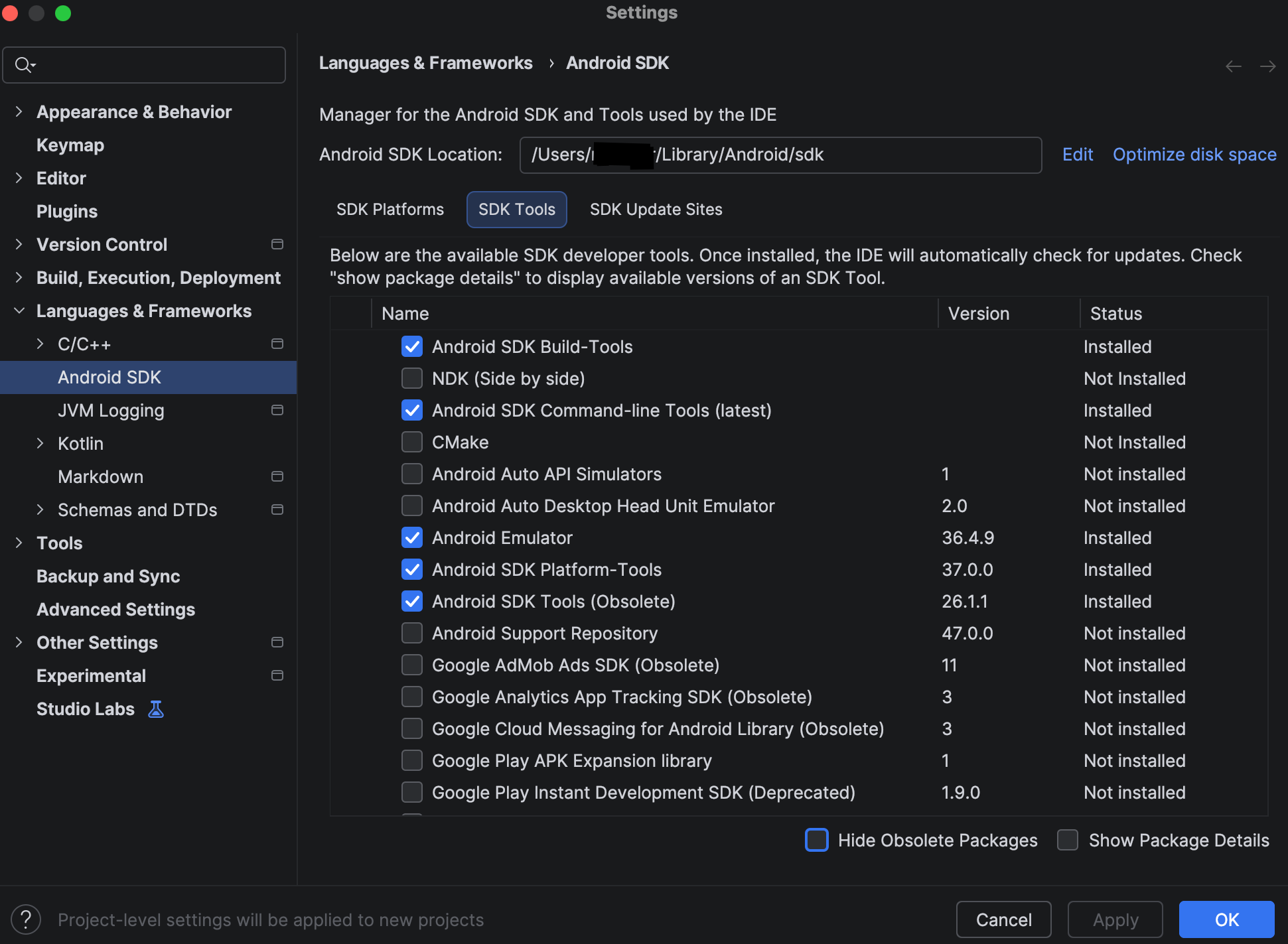Collapse the Languages & Frameworks section

click(x=19, y=310)
